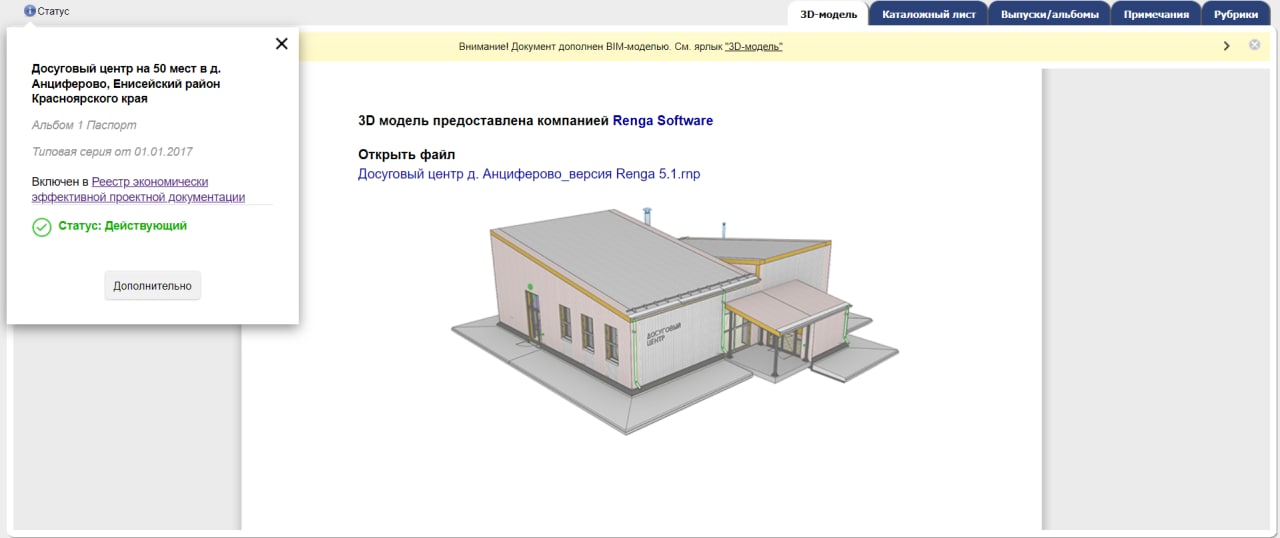Click the 3D building model image
The image size is (1280, 538).
(x=673, y=318)
